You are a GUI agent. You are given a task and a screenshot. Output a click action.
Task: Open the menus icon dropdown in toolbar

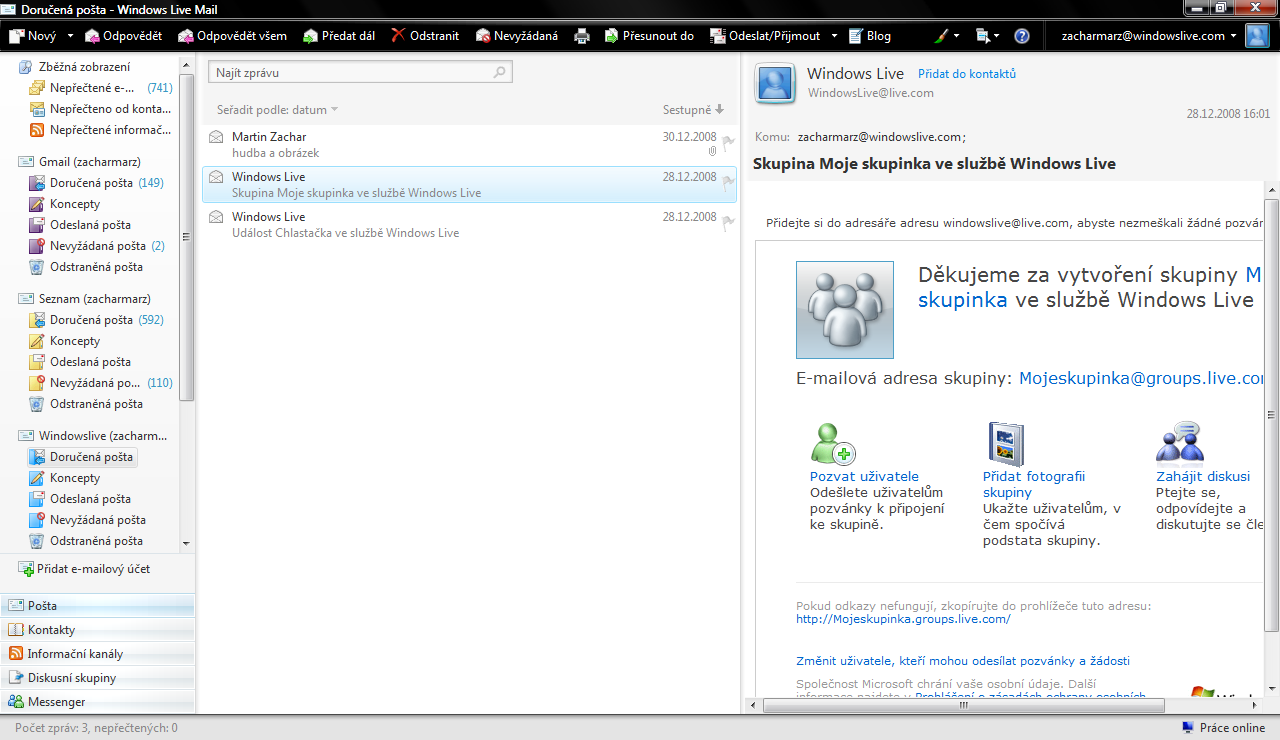pyautogui.click(x=988, y=36)
